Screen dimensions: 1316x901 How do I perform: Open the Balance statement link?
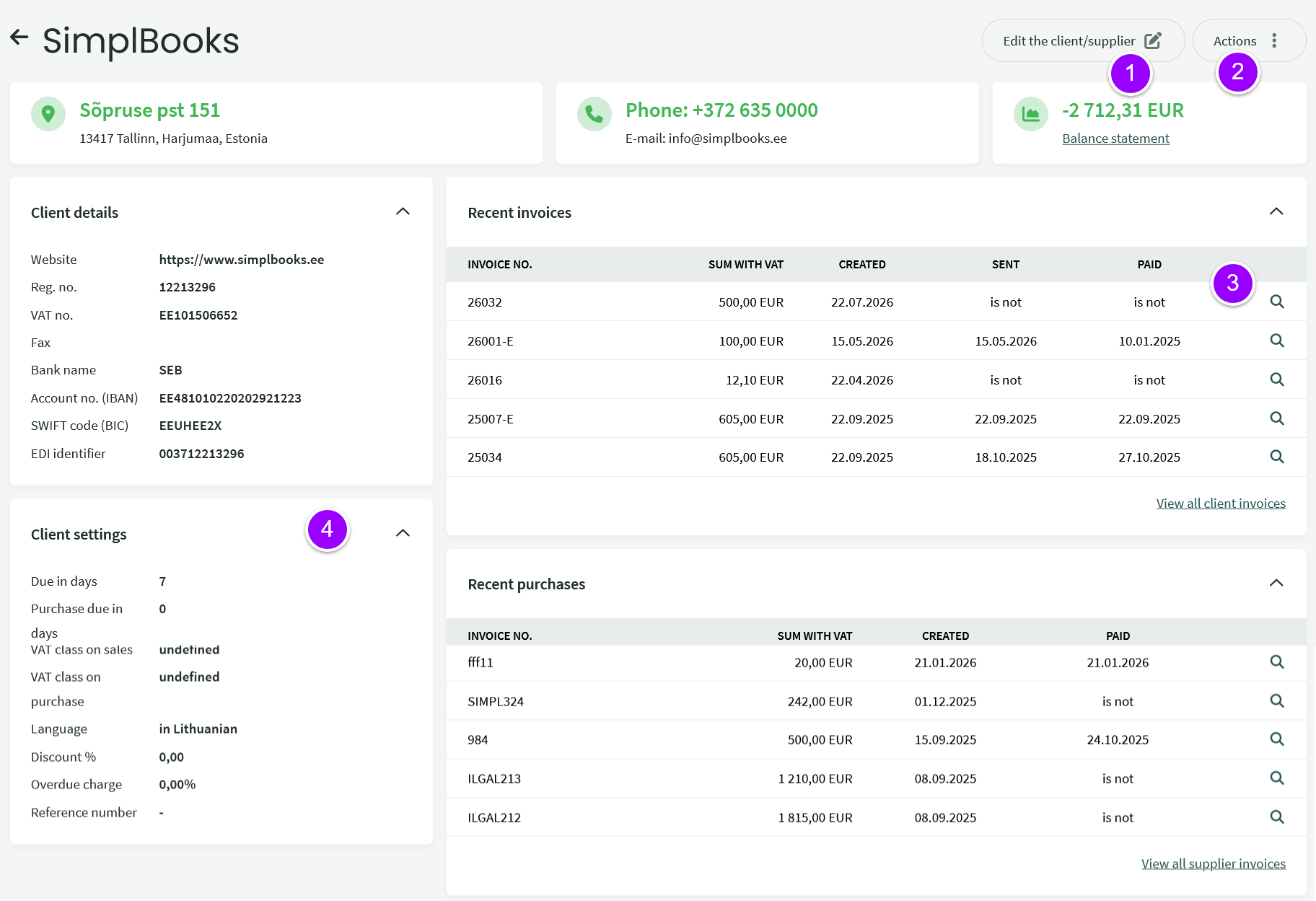click(1115, 139)
